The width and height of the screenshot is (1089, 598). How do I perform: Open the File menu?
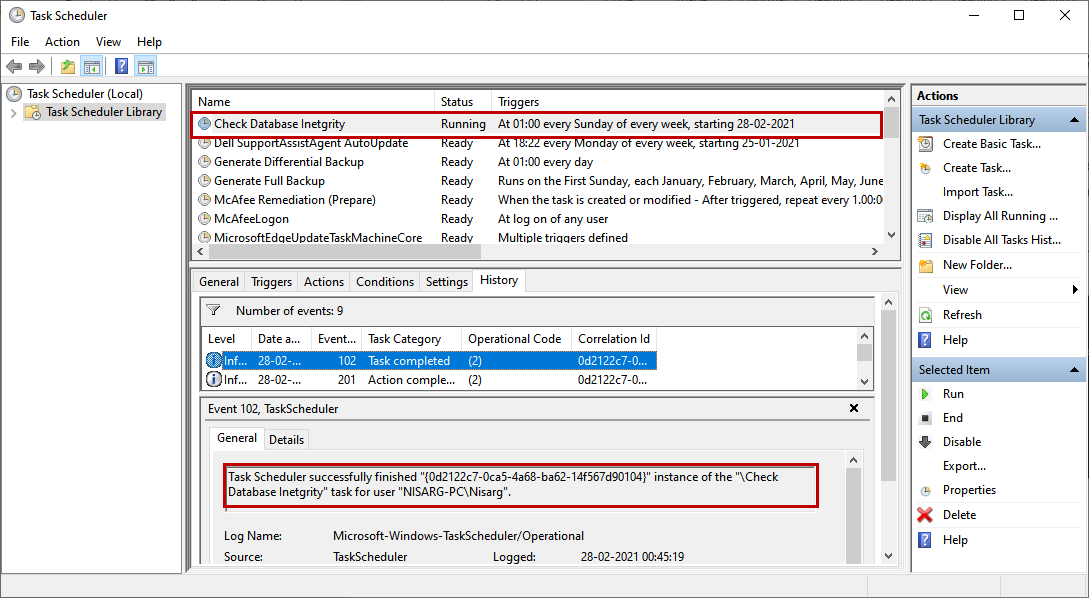20,42
